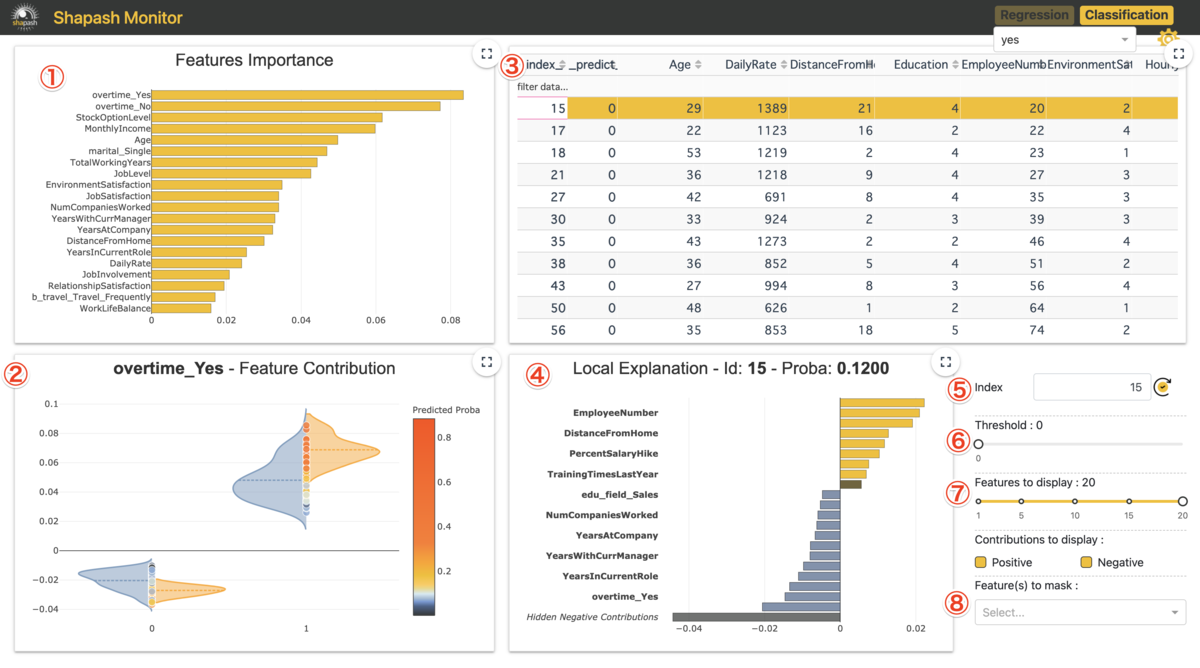Switch to Classification mode
Screen dimensions: 1200x668
coord(1126,15)
